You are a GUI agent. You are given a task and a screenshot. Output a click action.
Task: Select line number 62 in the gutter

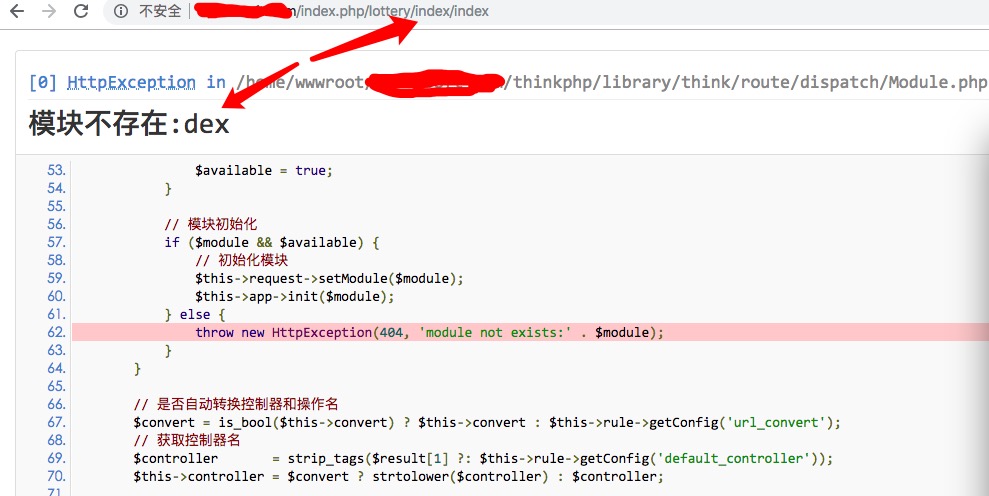[x=55, y=332]
